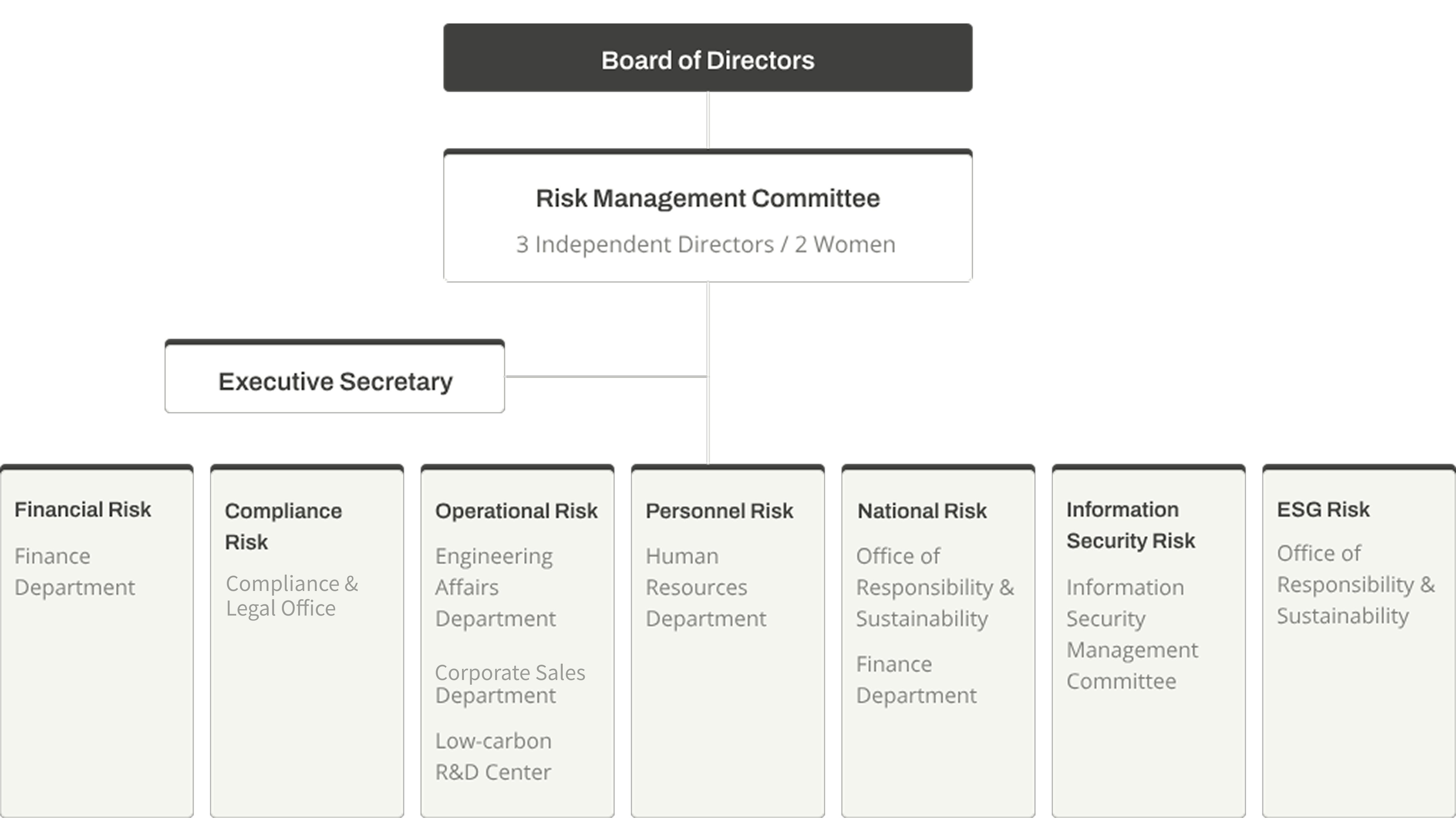1456x818 pixels.
Task: Click the 3 Independent Directors / 2 Women text
Action: [706, 244]
